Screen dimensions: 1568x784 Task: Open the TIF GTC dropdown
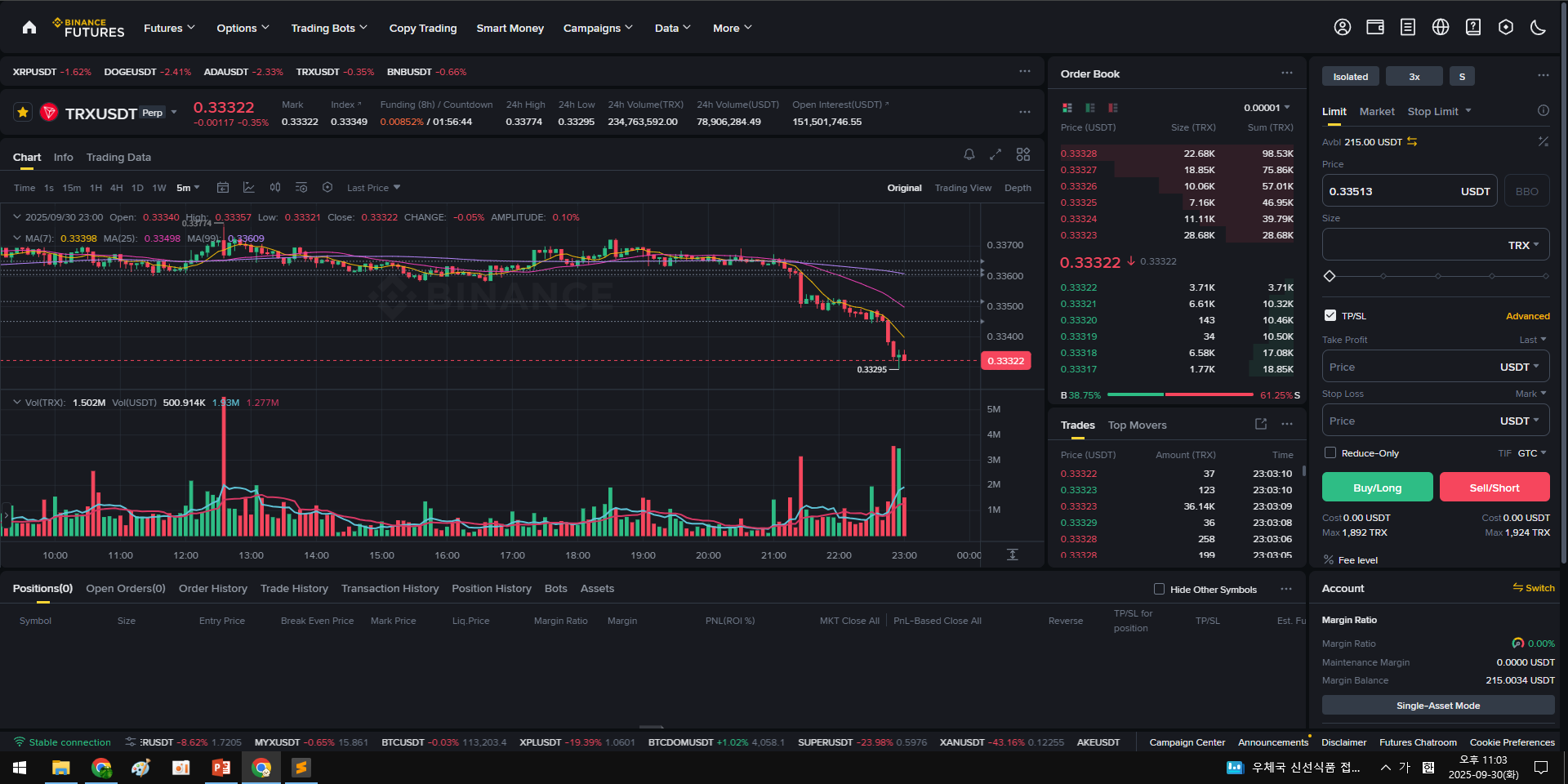pos(1532,453)
